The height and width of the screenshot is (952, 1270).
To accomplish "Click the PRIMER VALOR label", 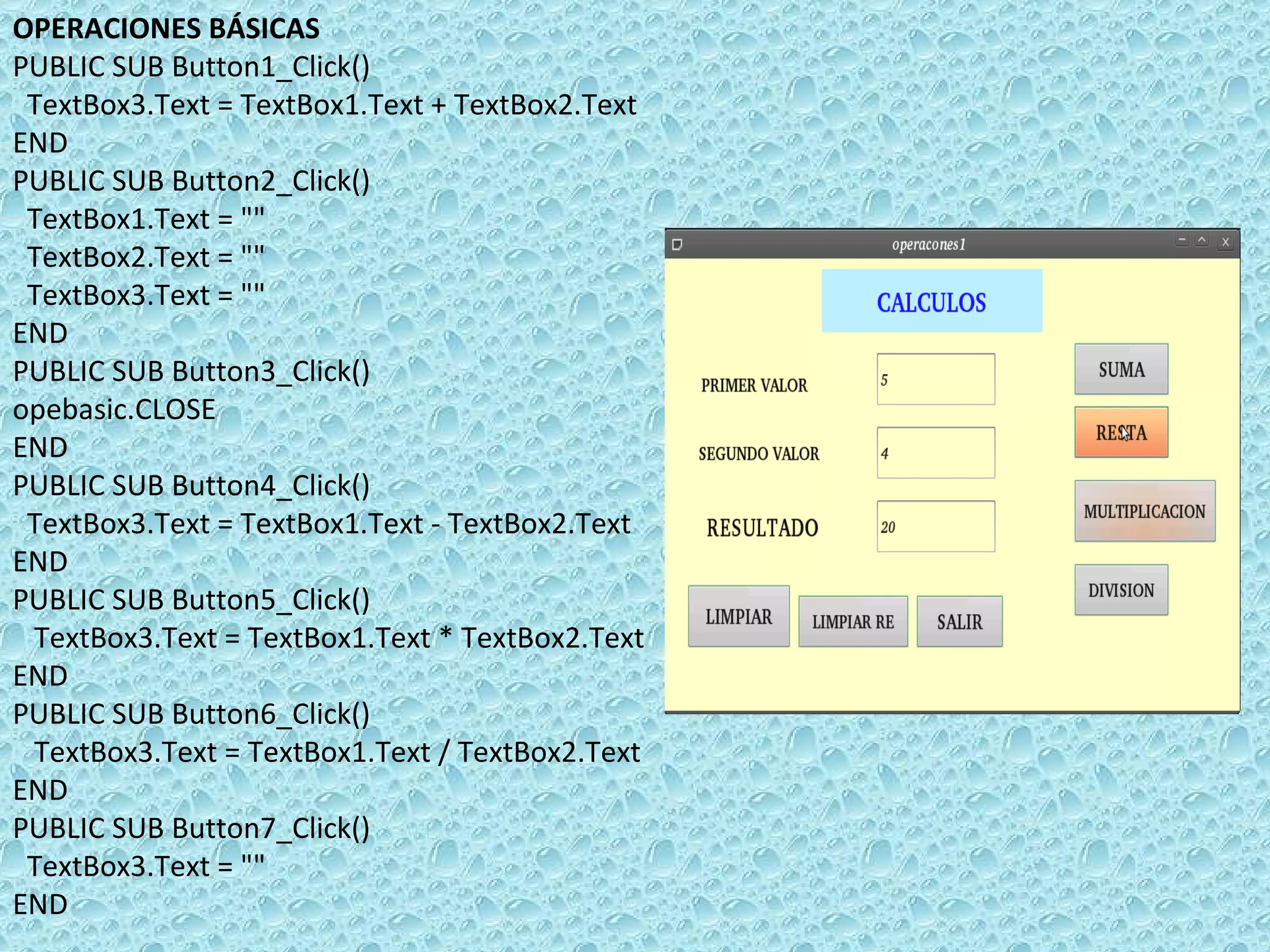I will pyautogui.click(x=754, y=386).
